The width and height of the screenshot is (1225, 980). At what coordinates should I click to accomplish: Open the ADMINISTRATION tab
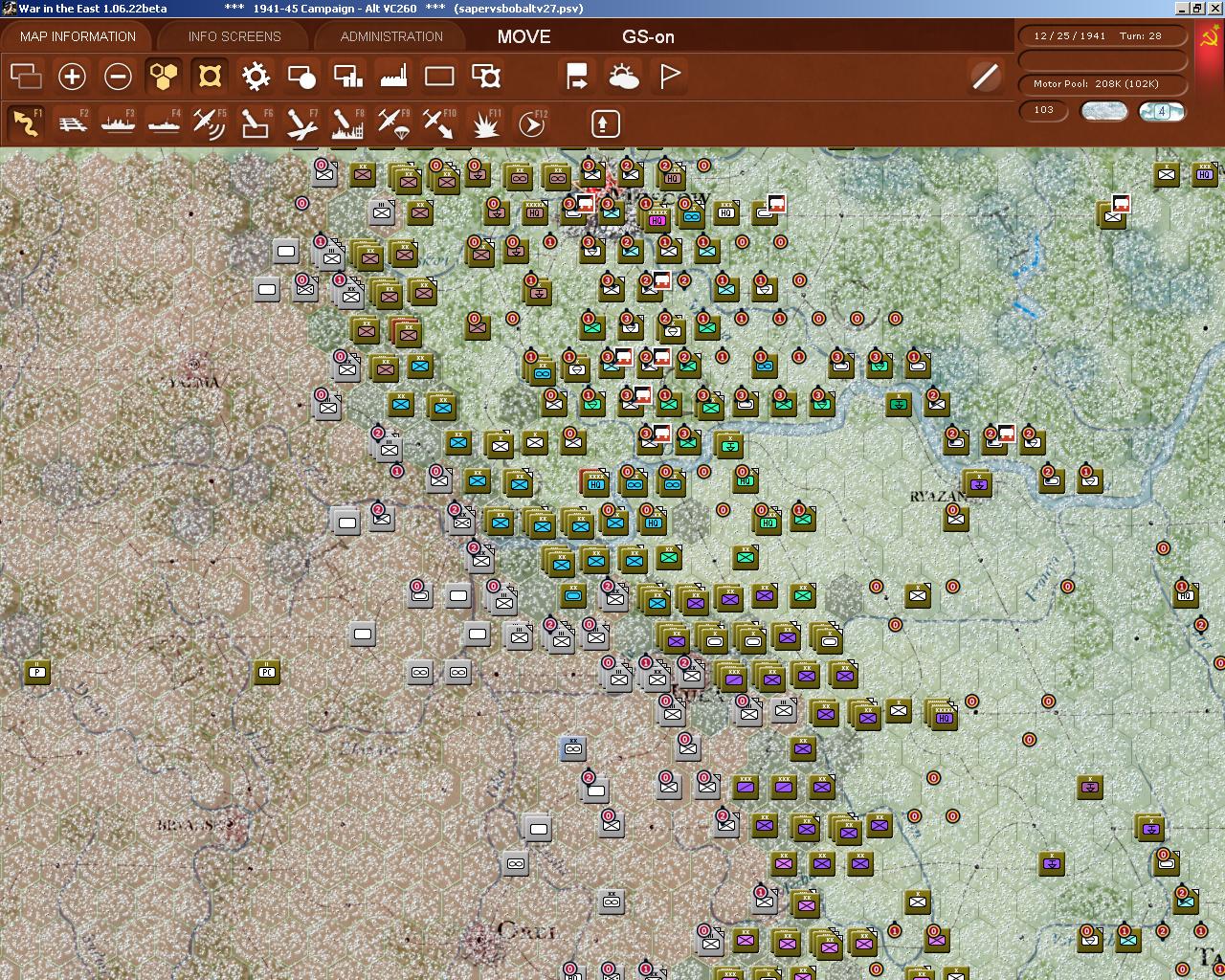tap(391, 36)
